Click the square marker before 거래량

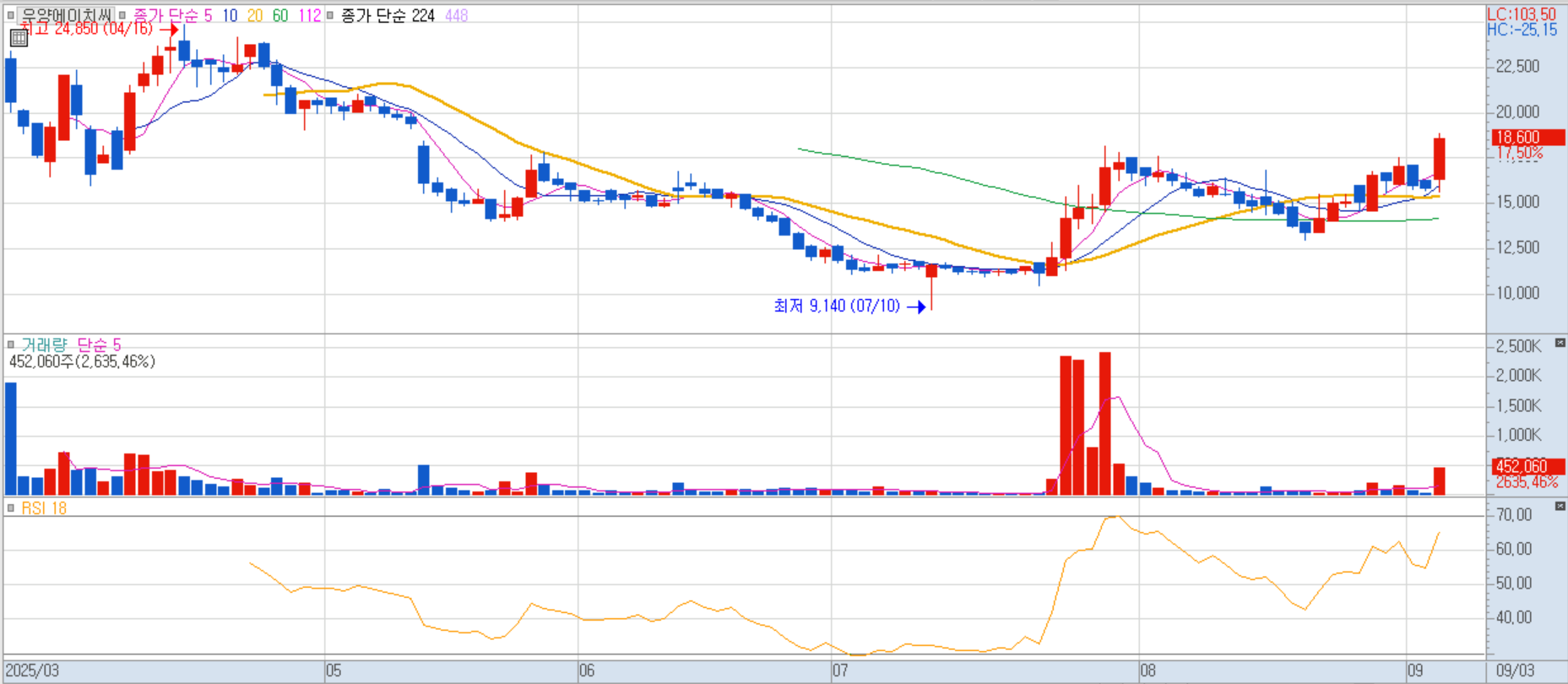pos(11,345)
